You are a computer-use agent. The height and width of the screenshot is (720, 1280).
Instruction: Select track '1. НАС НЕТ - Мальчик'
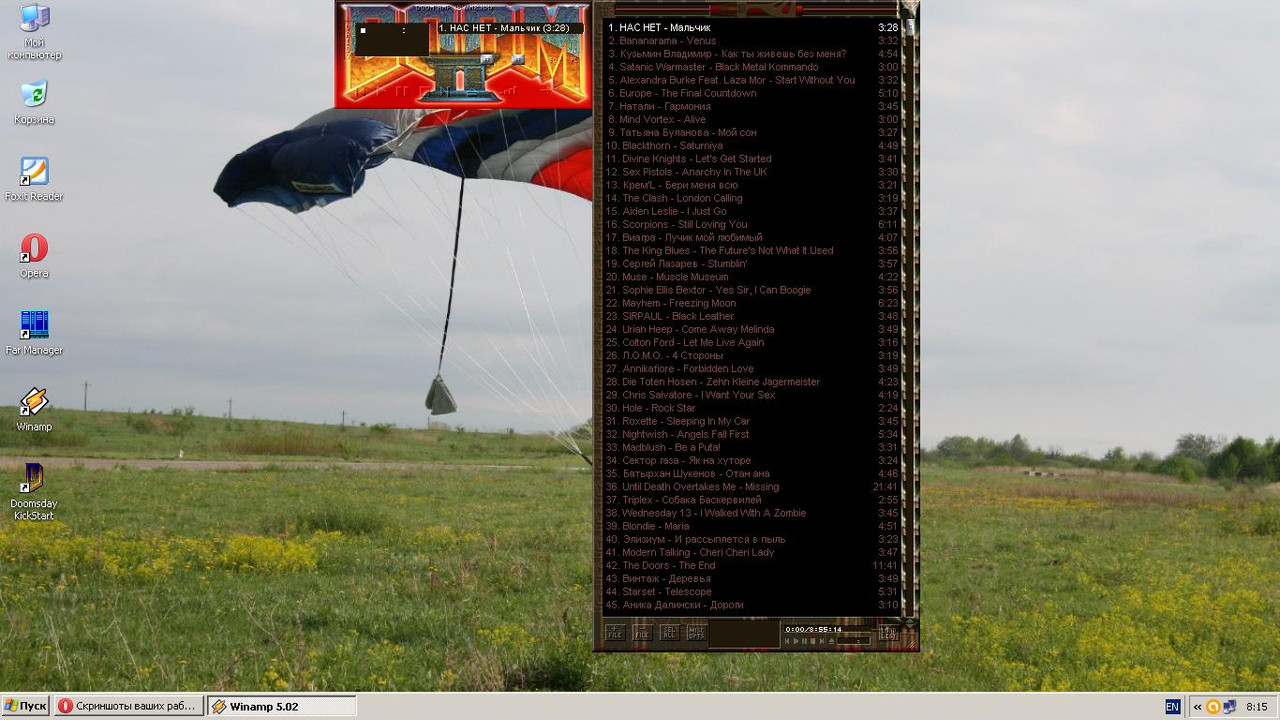click(752, 27)
